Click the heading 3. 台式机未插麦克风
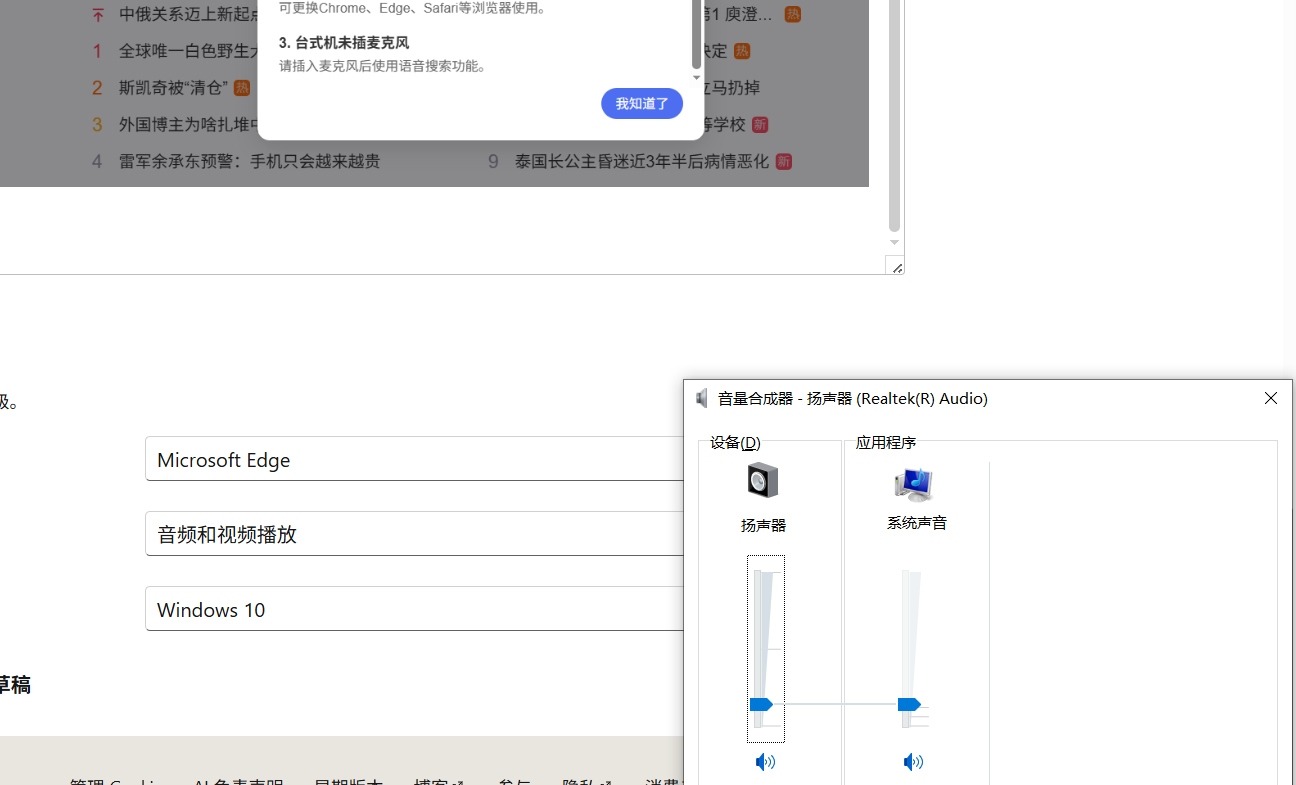 point(344,43)
